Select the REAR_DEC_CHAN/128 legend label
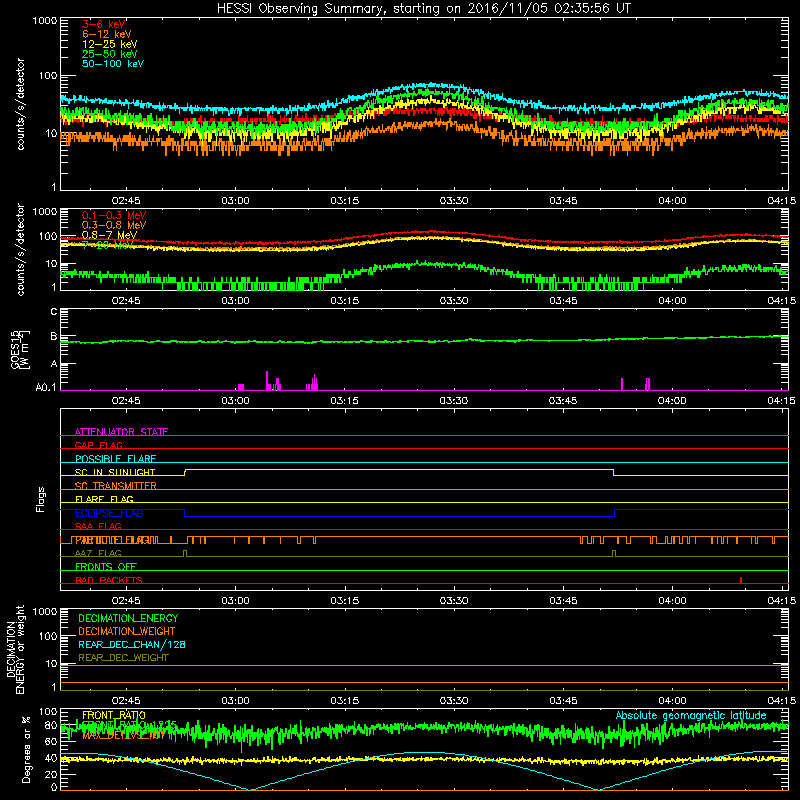 [132, 645]
